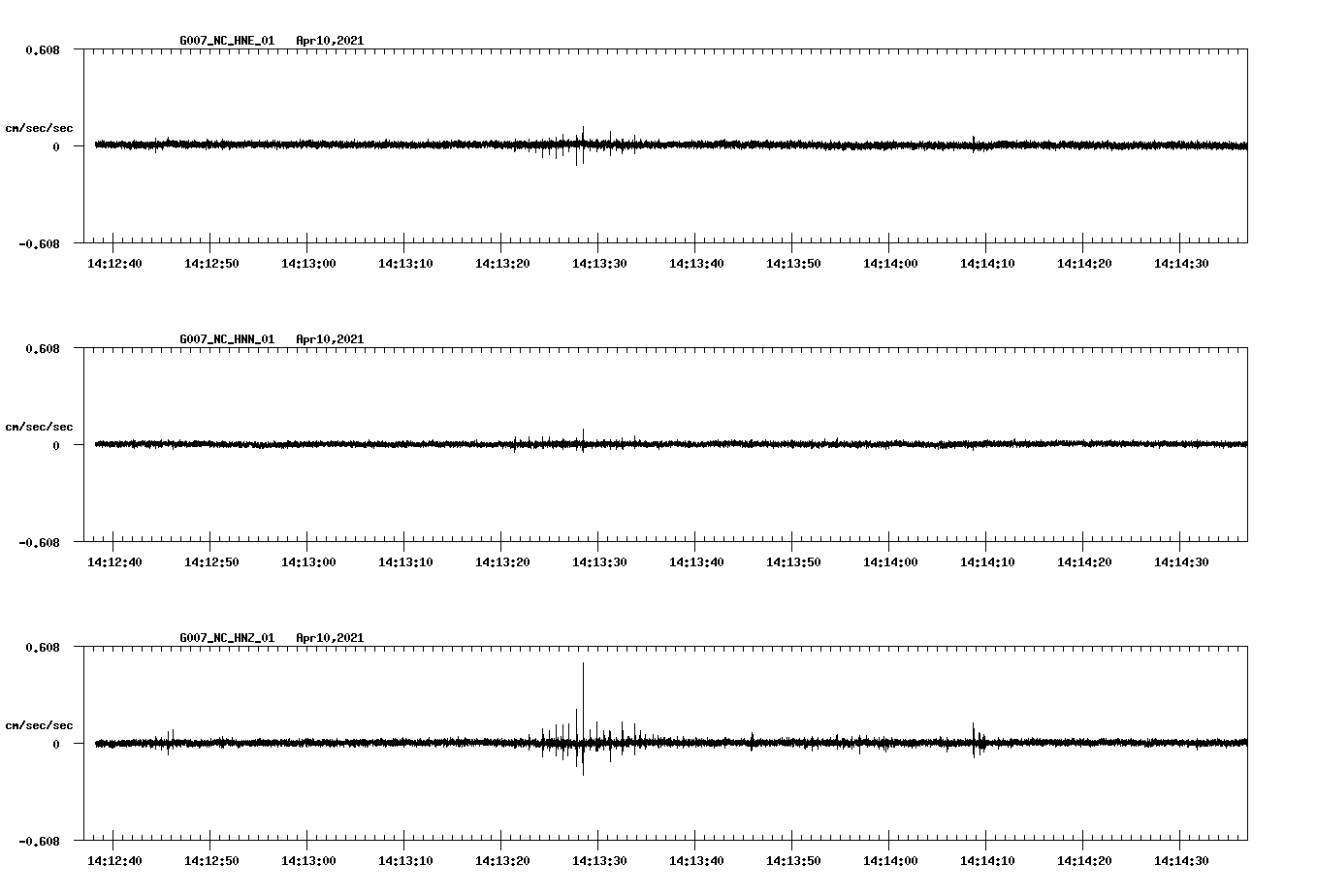
Task: Click the G007_NC_HNN_01 channel label
Action: coord(225,338)
